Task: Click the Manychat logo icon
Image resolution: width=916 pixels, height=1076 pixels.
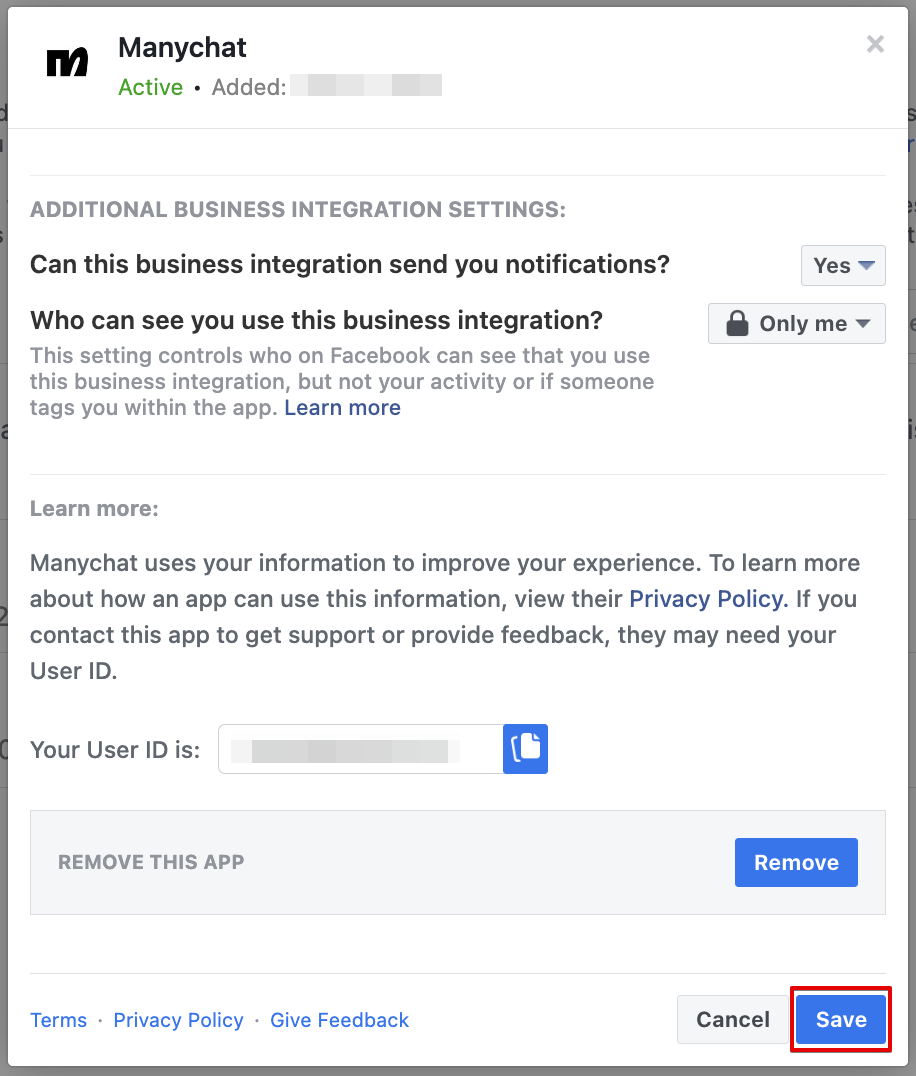Action: coord(67,63)
